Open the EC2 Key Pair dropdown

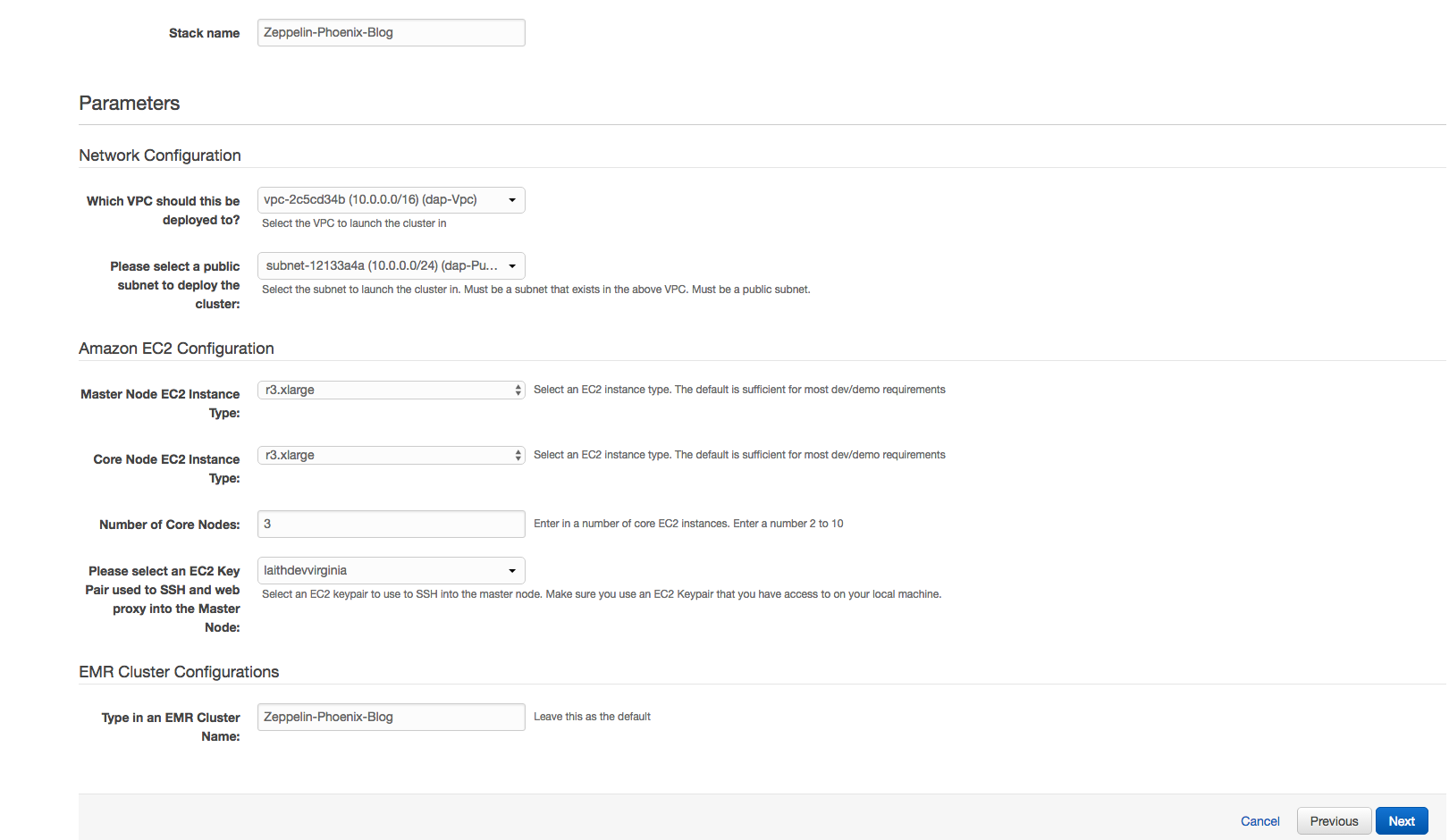[391, 571]
